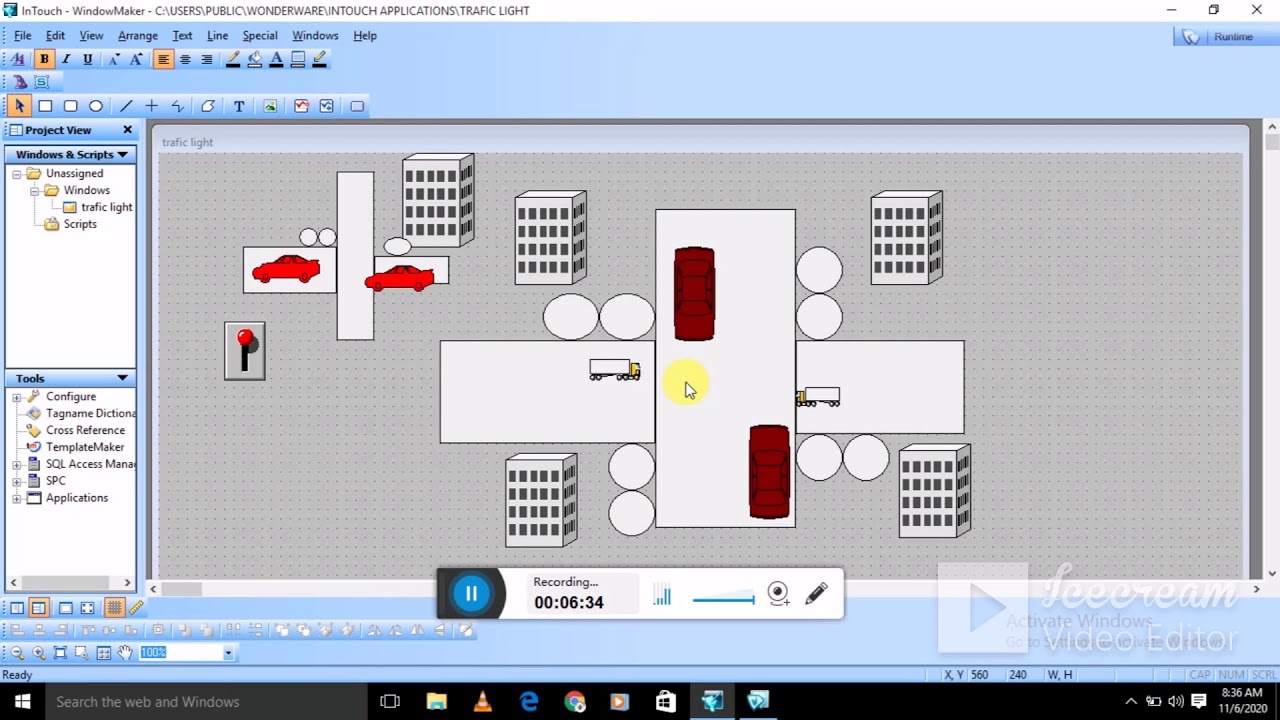This screenshot has height=720, width=1280.
Task: Expand the SPC tree node
Action: coord(17,481)
